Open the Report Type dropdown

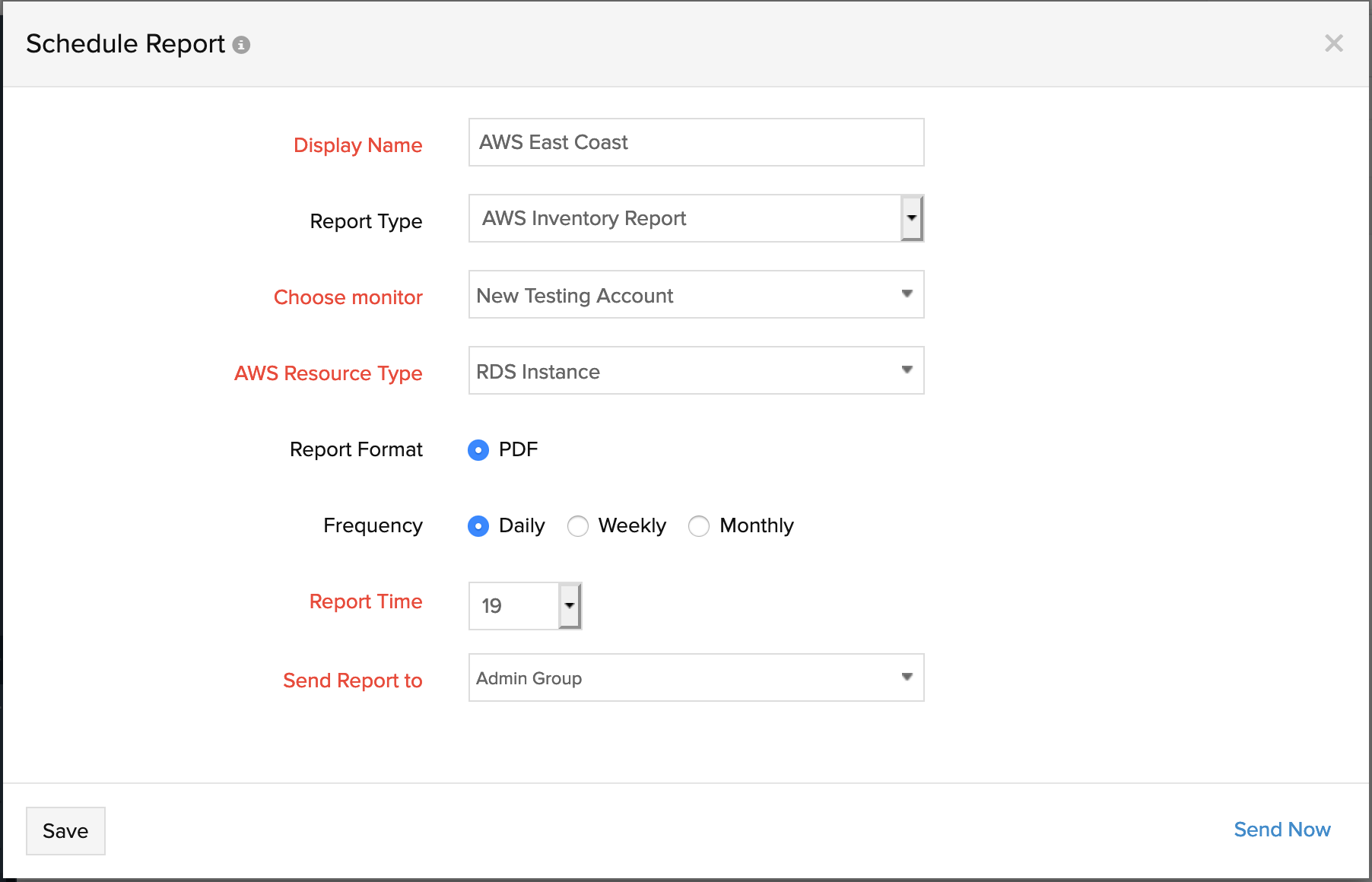point(696,218)
